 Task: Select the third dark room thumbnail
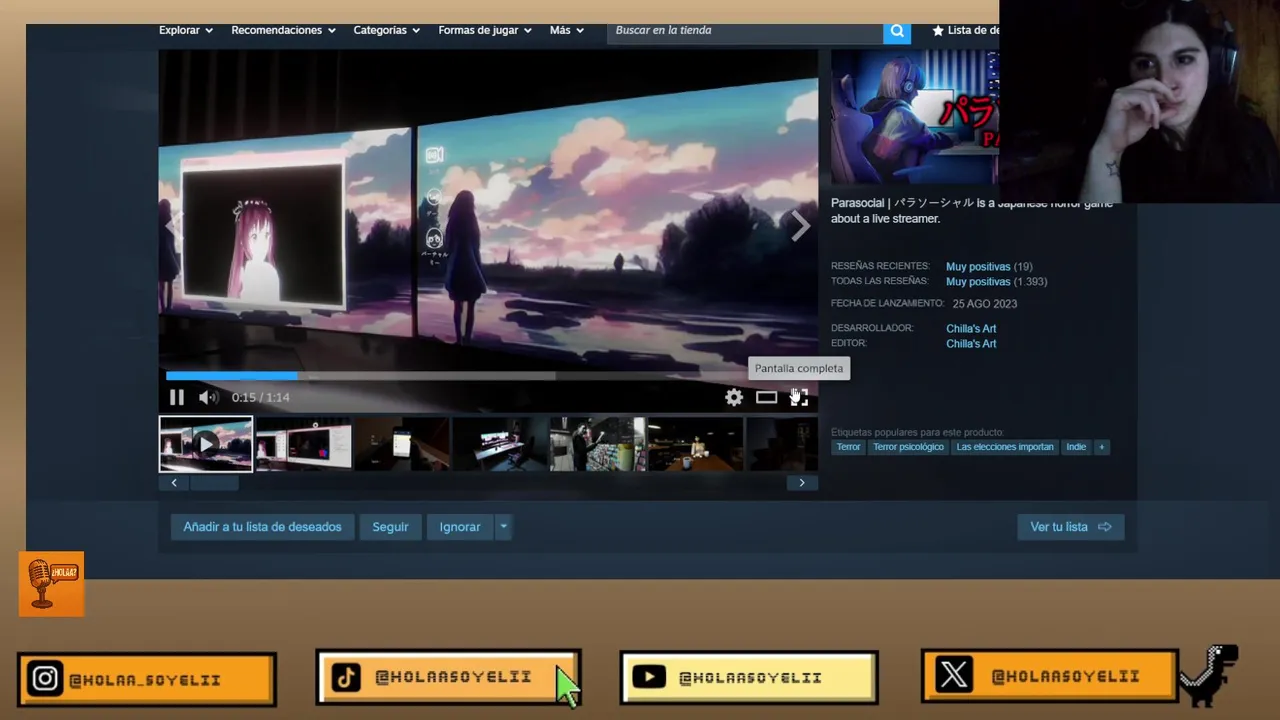coord(401,444)
